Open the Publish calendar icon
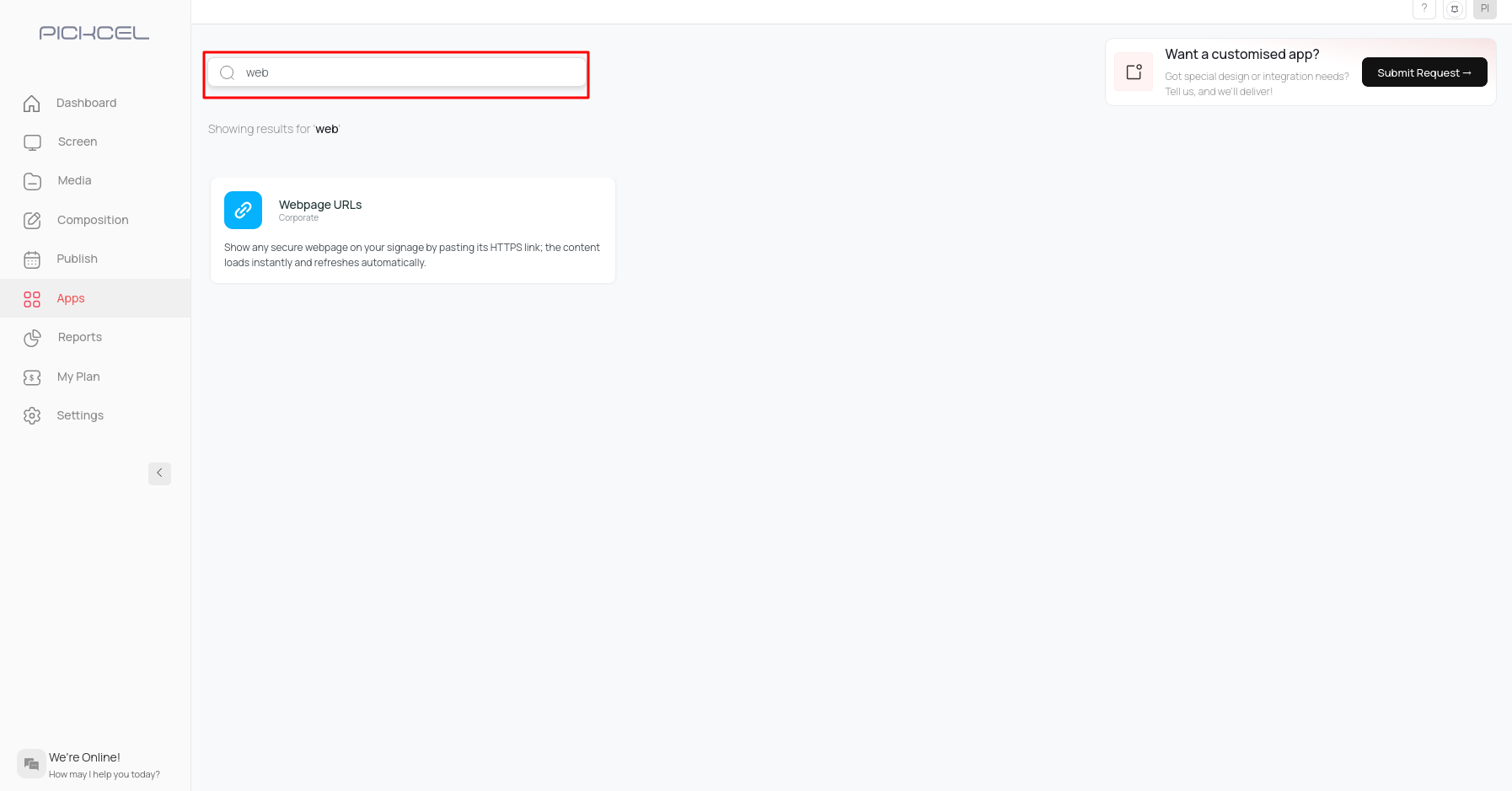This screenshot has height=791, width=1512. pyautogui.click(x=32, y=259)
